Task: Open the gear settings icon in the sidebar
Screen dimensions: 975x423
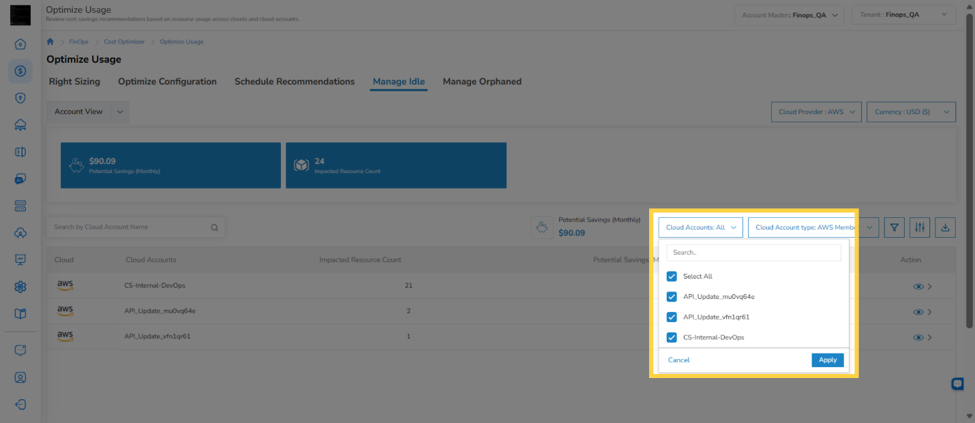Action: 20,287
